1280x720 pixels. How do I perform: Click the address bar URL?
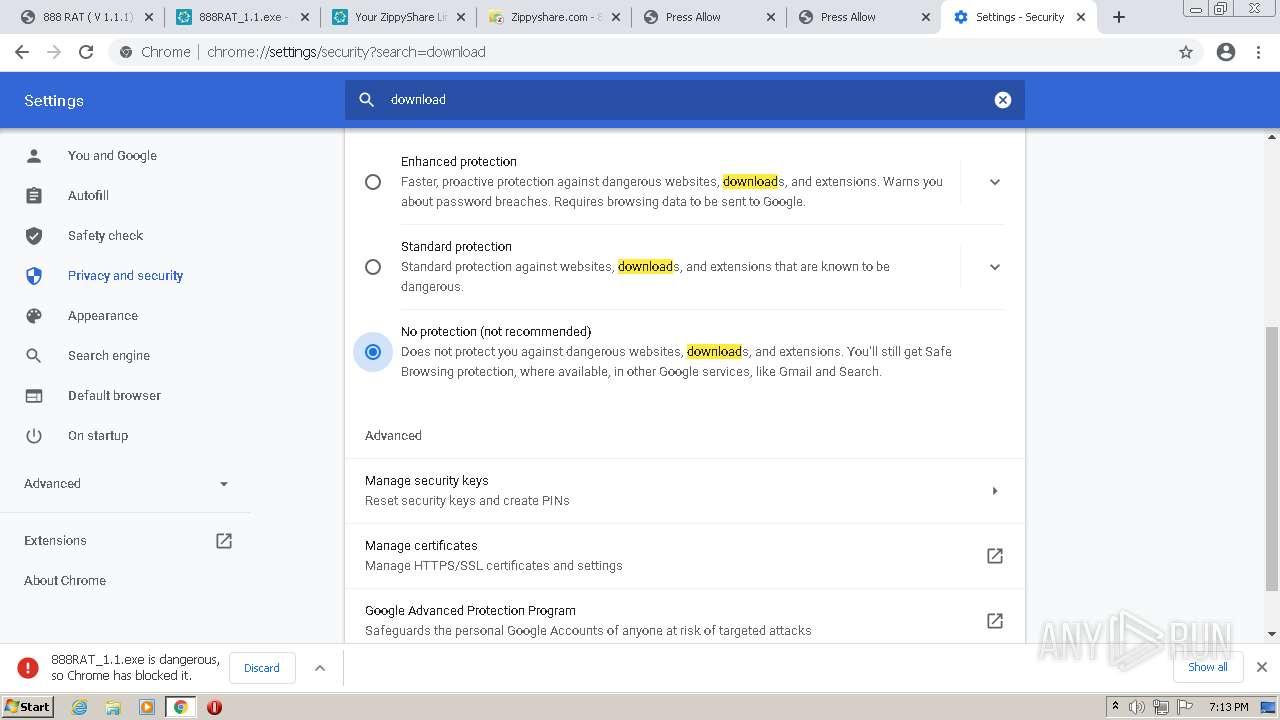346,52
